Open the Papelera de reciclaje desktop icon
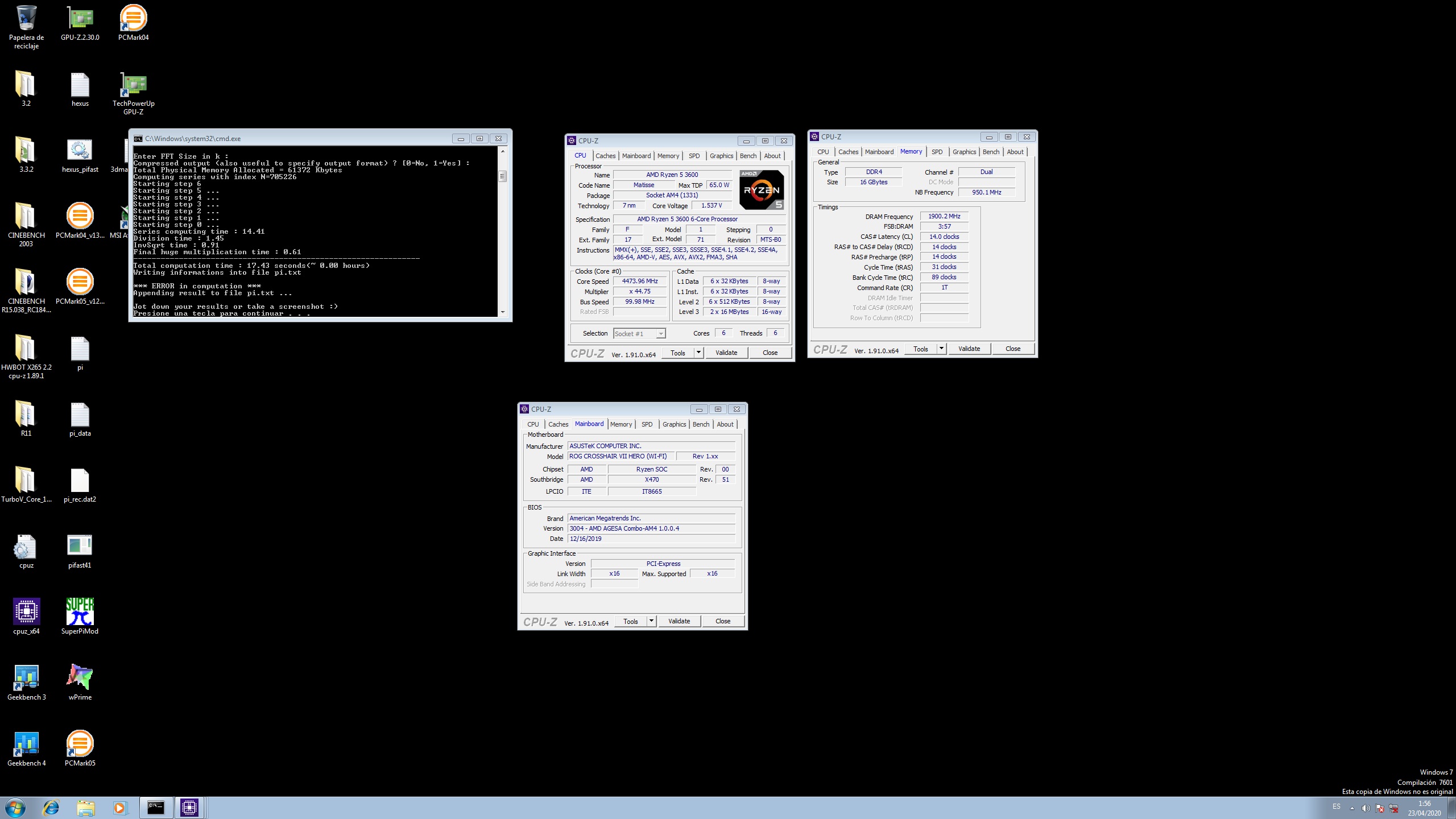 tap(26, 27)
